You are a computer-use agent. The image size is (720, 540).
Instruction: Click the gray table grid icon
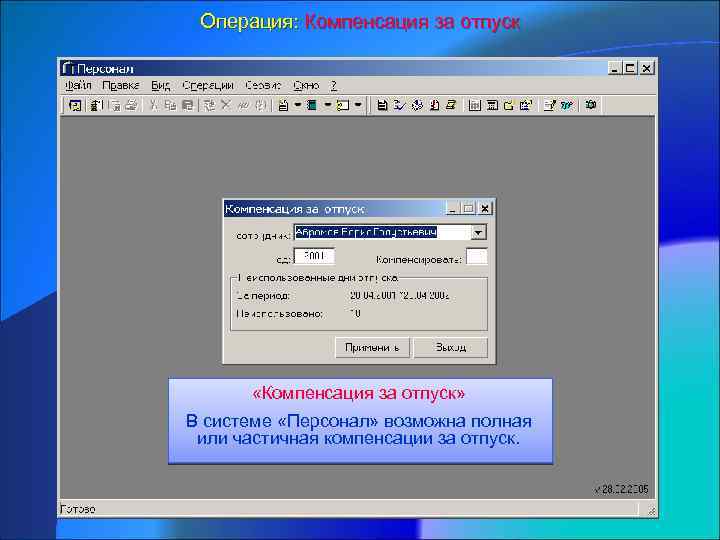click(x=475, y=105)
